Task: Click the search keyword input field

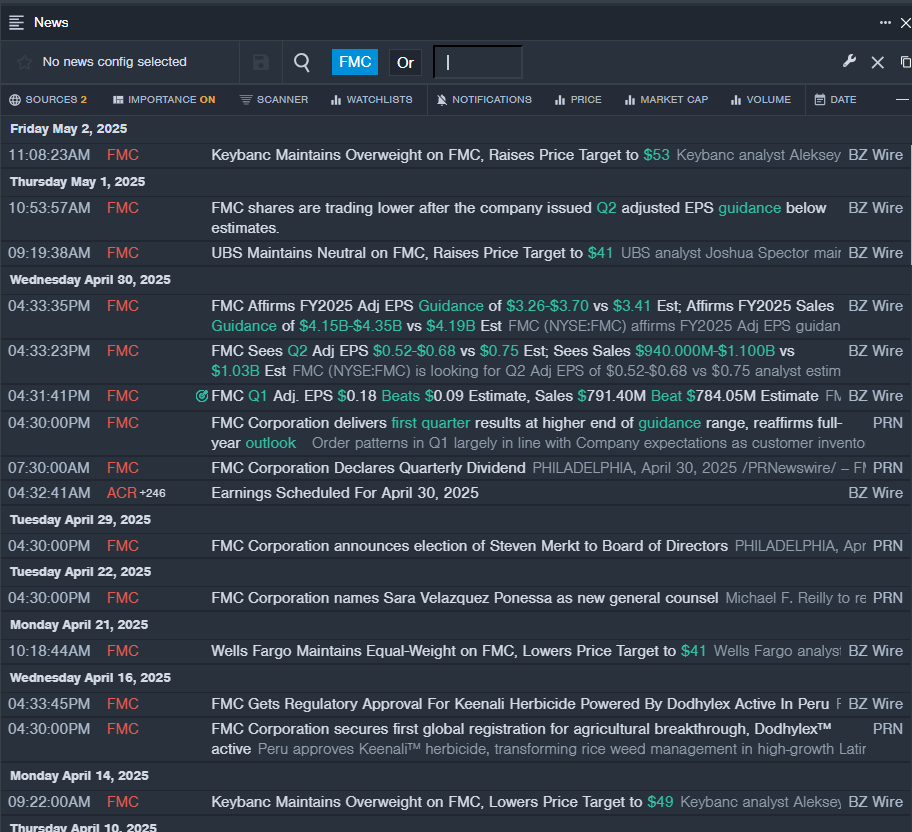Action: pos(478,62)
